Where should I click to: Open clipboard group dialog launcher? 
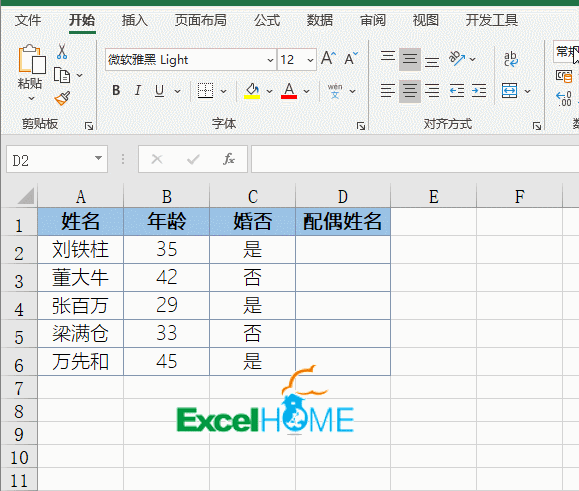tap(89, 126)
